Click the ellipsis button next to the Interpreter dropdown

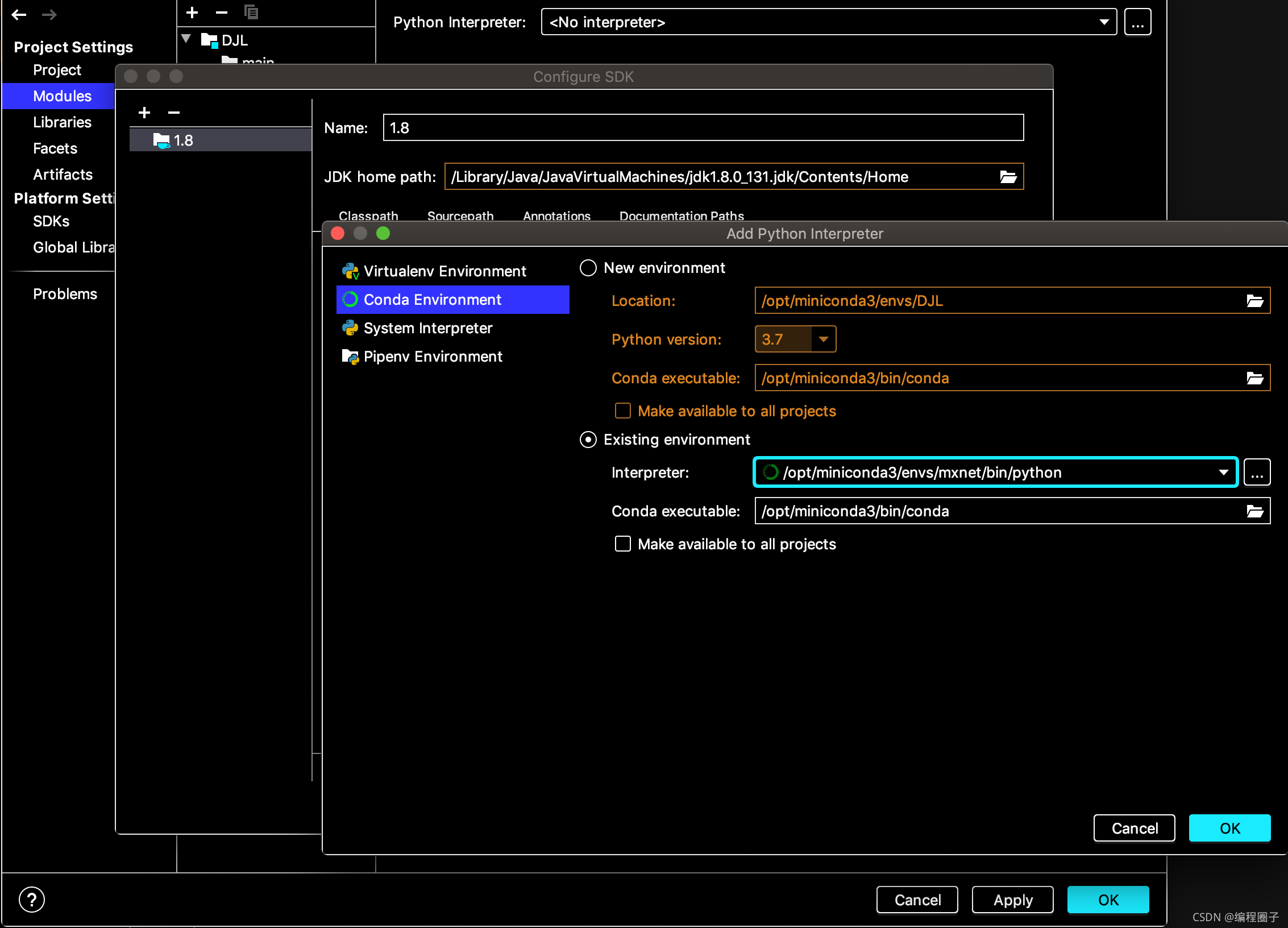coord(1257,473)
